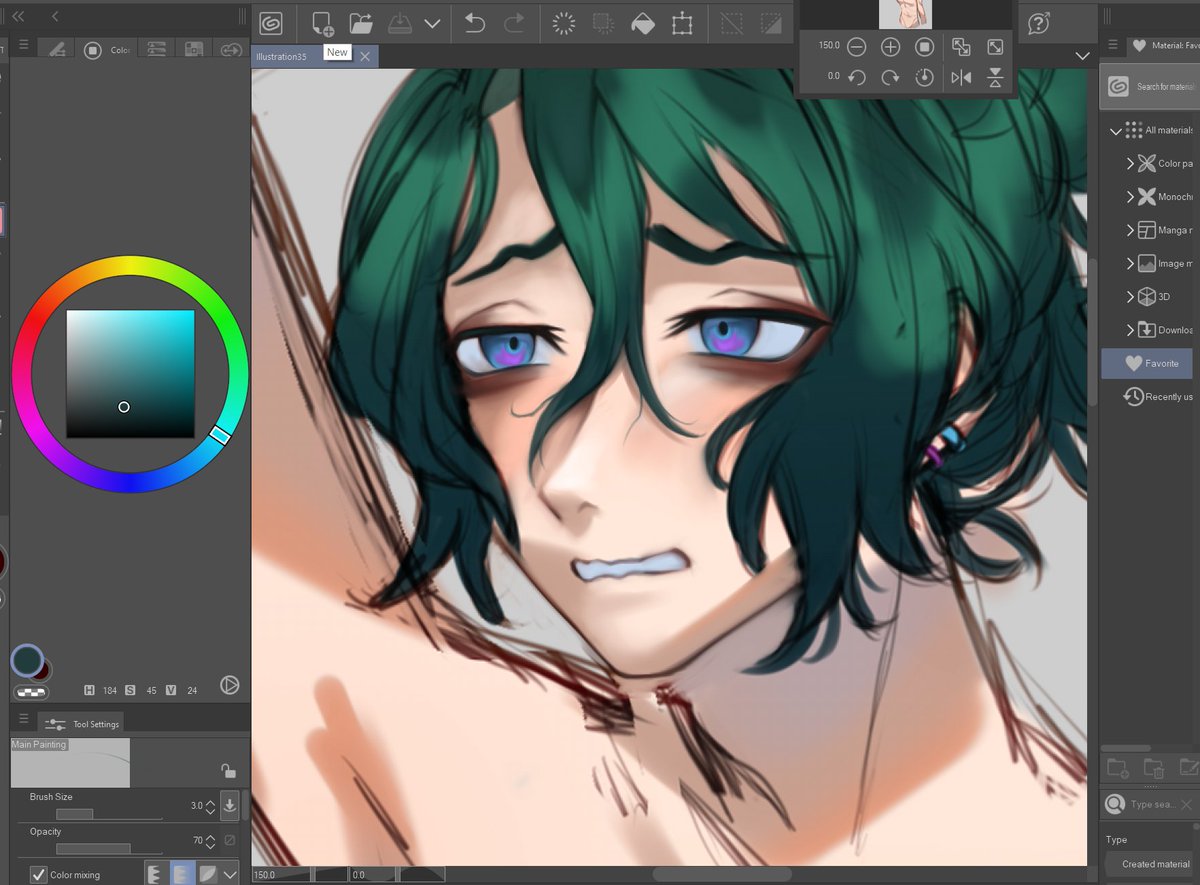Toggle HSV/RGB color space triangle button
1200x885 pixels.
tap(229, 685)
